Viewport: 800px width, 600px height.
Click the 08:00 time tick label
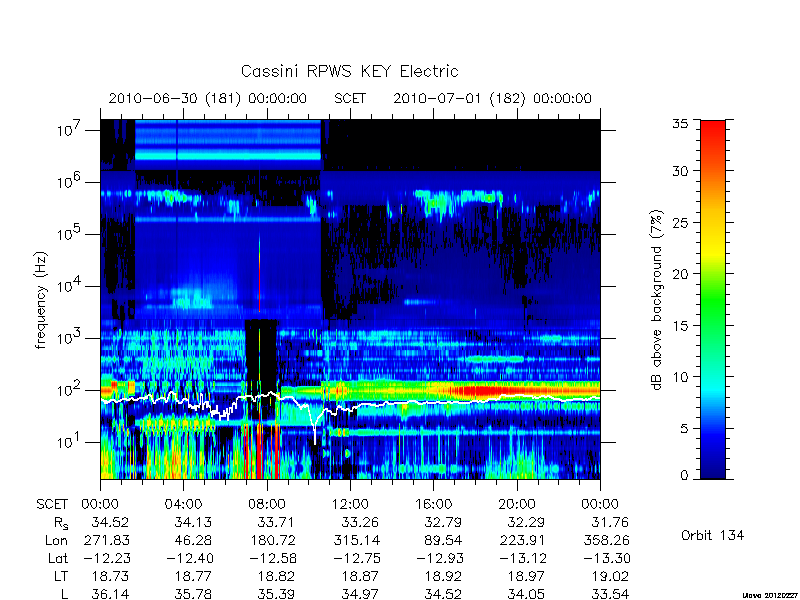click(x=267, y=505)
